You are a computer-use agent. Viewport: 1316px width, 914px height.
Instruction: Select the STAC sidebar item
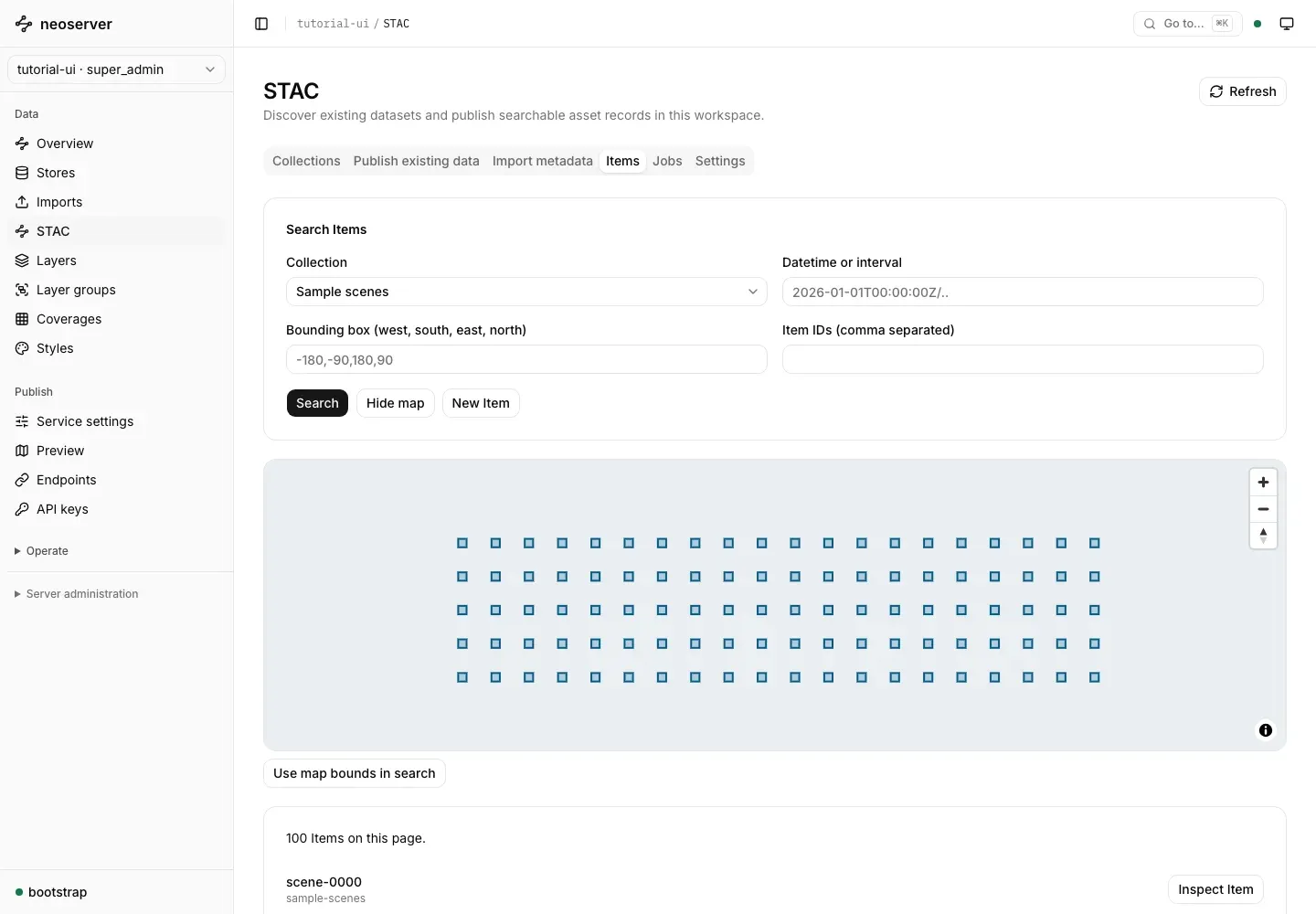116,231
